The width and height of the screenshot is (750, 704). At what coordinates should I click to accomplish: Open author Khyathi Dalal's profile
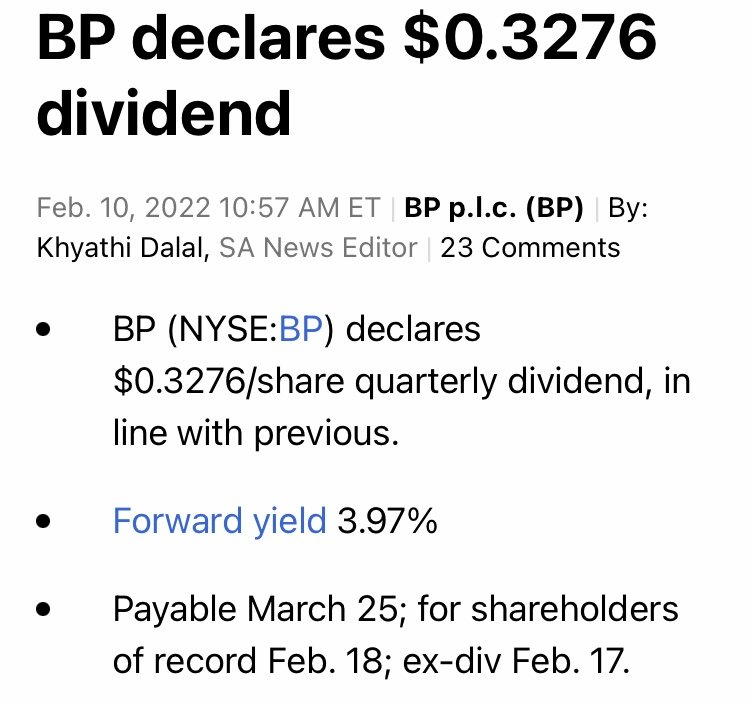pos(123,248)
